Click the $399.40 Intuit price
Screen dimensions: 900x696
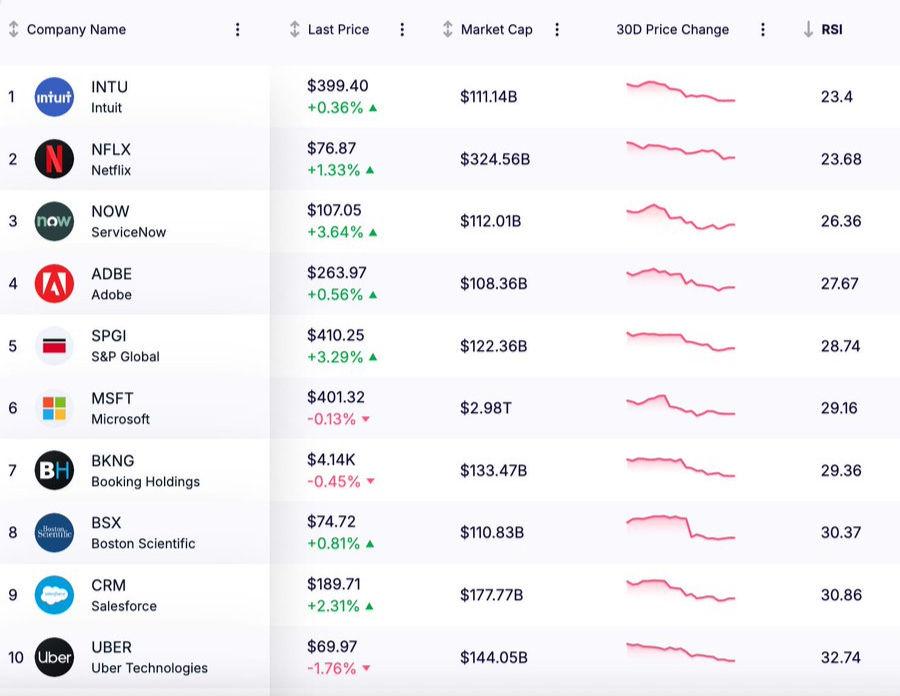338,86
